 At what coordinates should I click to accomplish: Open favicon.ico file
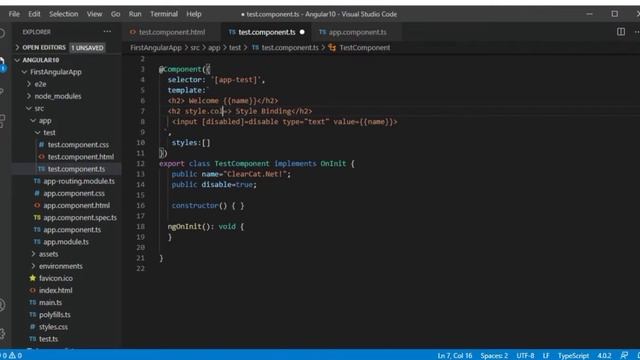(56, 278)
